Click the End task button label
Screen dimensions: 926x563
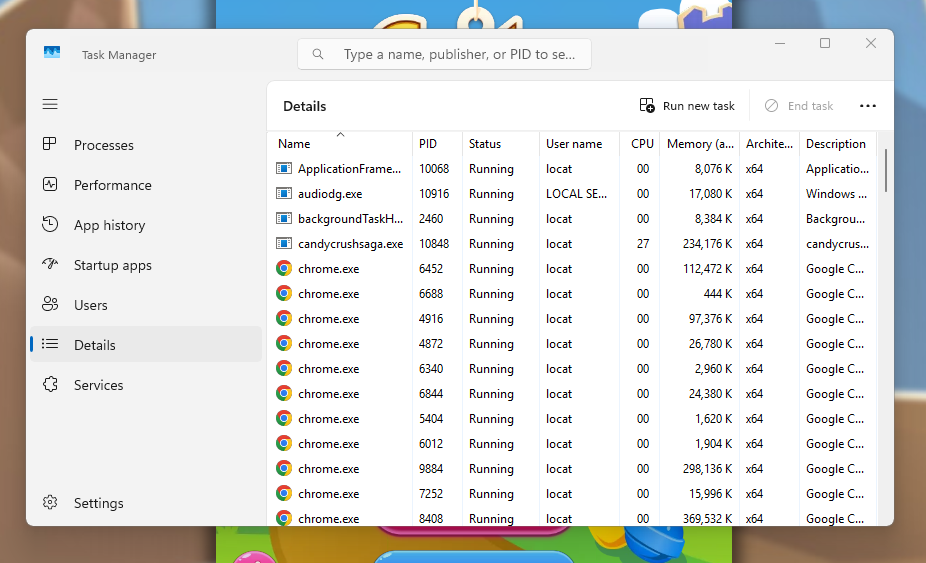[810, 106]
